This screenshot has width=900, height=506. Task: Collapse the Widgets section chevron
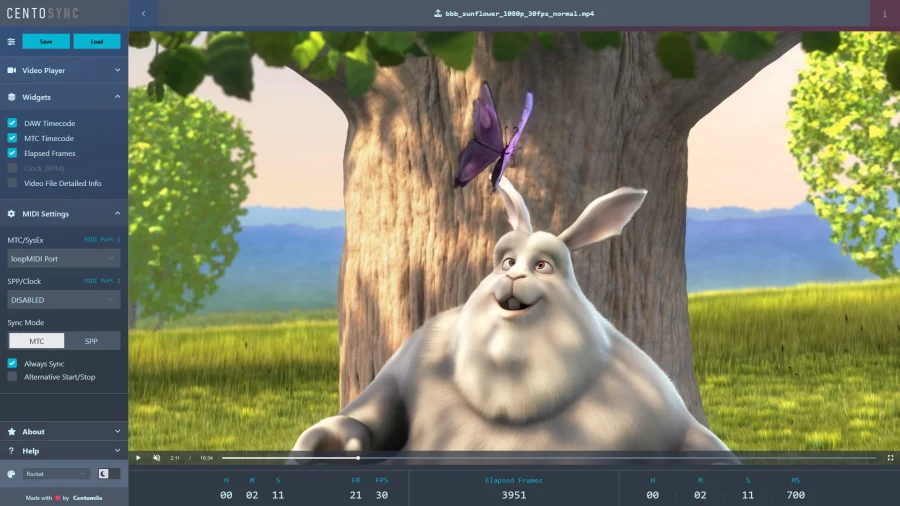117,97
